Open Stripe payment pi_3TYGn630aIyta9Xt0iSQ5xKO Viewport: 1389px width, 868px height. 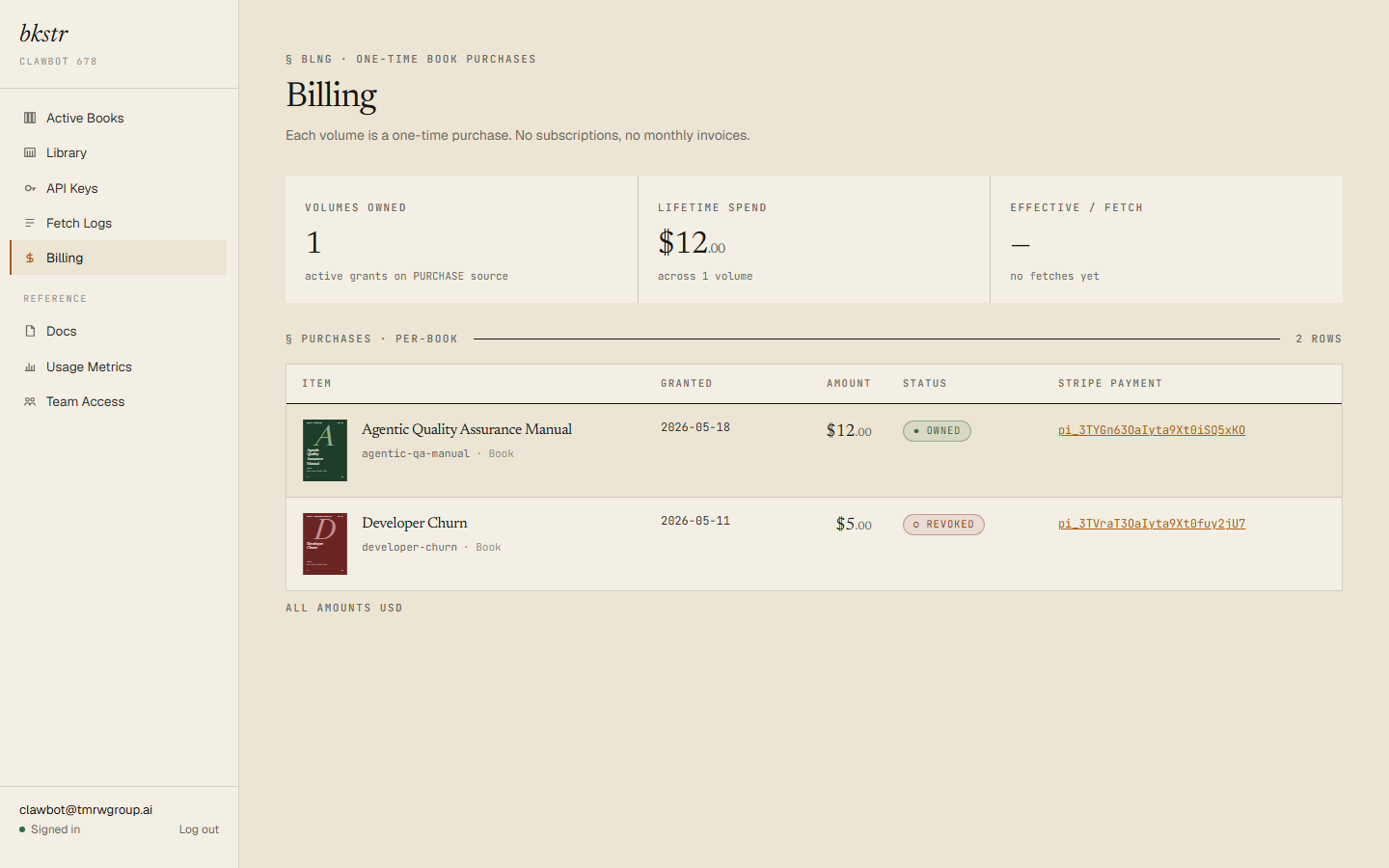point(1152,430)
